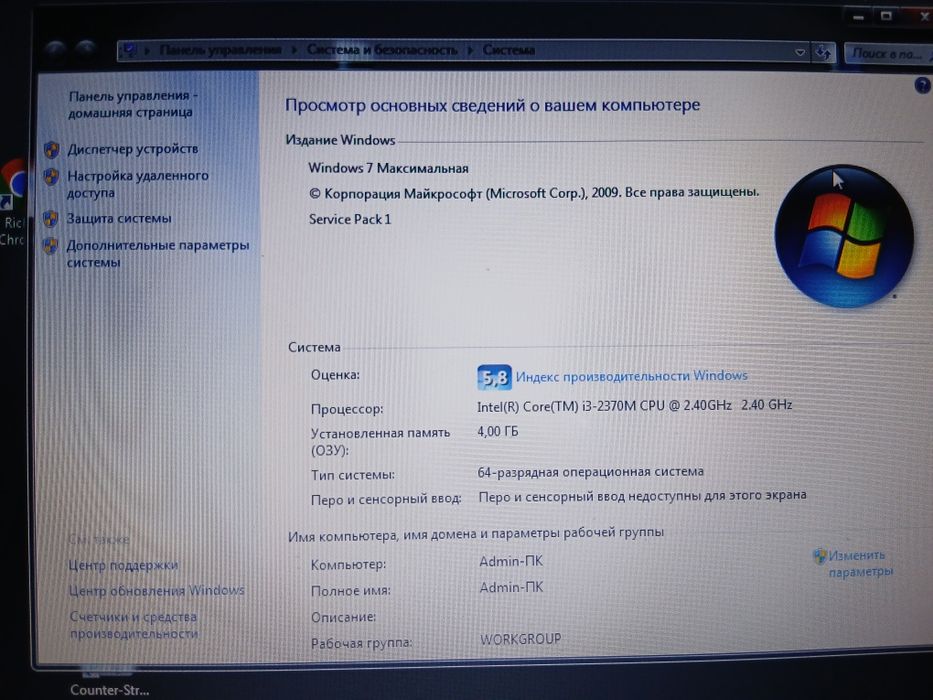Click the Service Pack 1 text
This screenshot has width=933, height=700.
point(350,219)
